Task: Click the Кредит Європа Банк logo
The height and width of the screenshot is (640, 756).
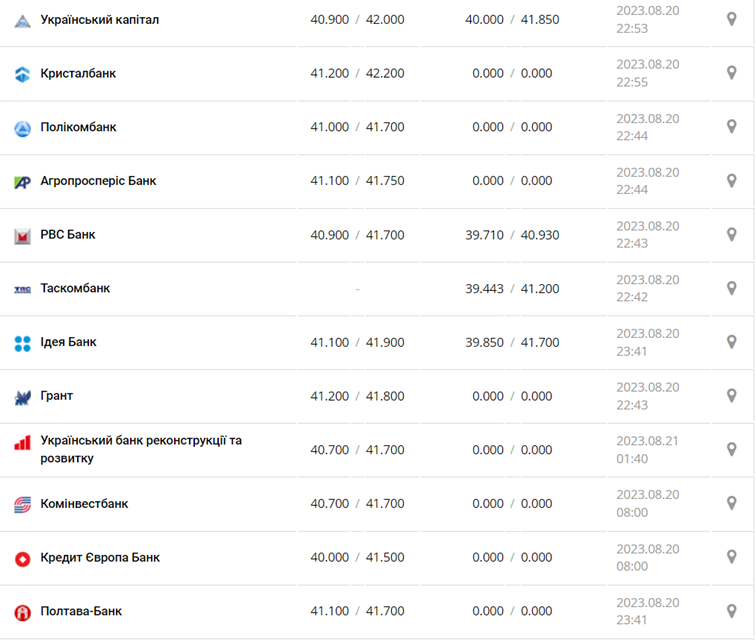Action: click(x=22, y=558)
